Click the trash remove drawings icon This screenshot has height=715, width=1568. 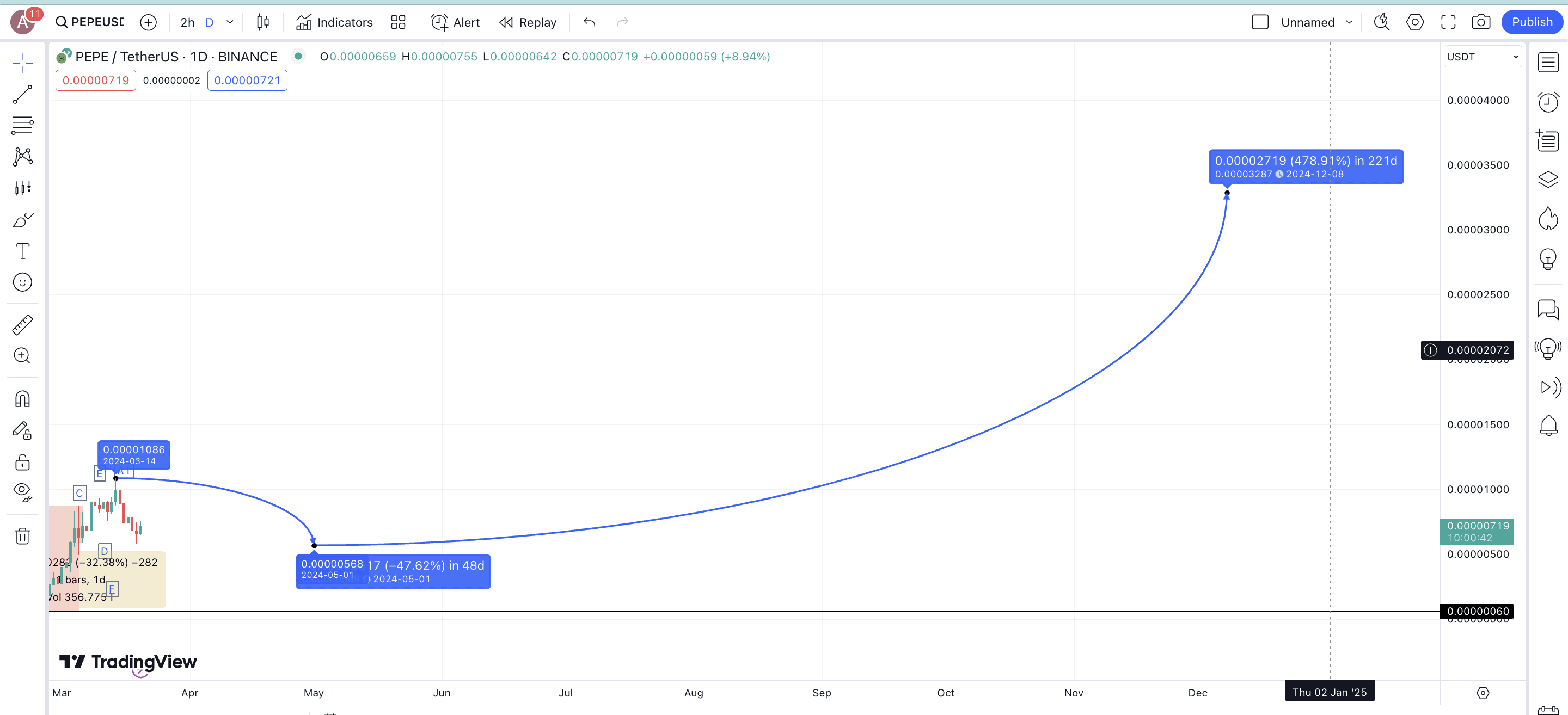22,536
